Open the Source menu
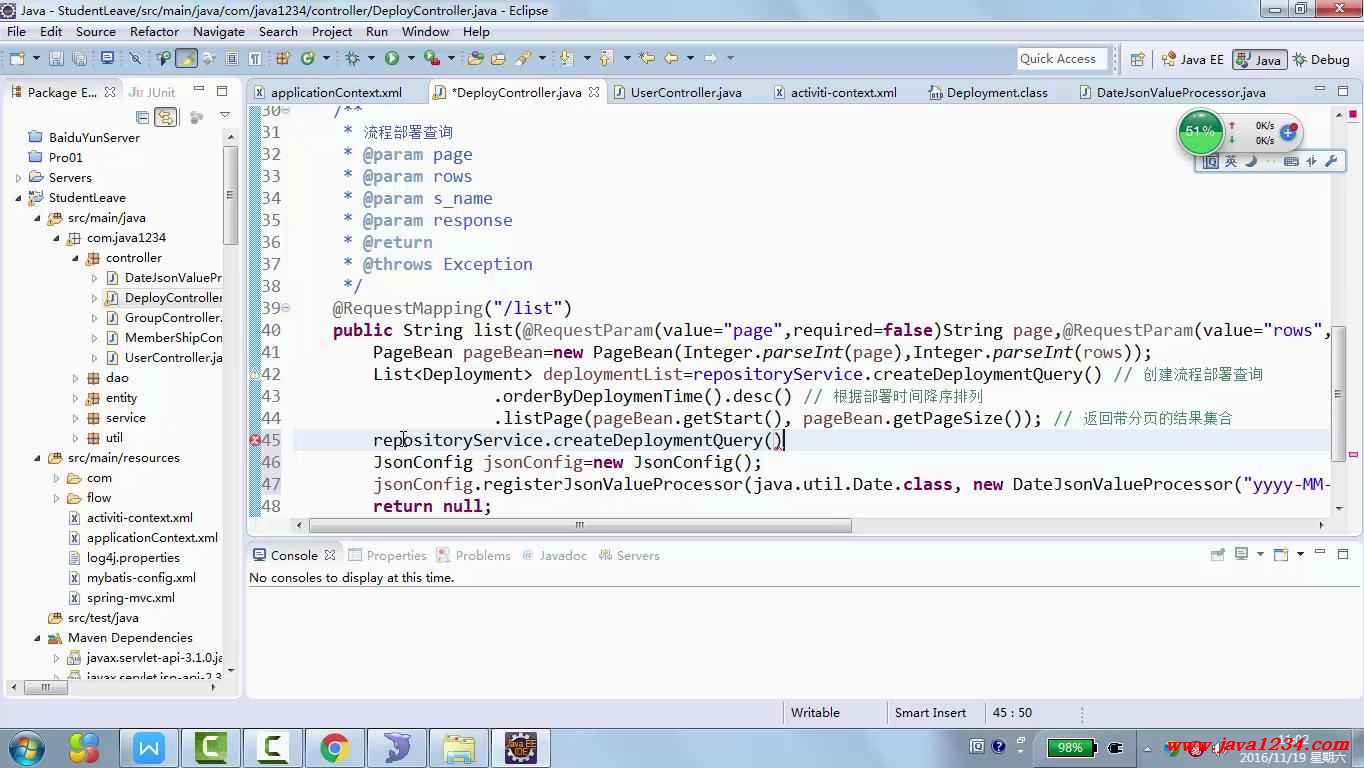Viewport: 1364px width, 768px height. click(x=96, y=31)
